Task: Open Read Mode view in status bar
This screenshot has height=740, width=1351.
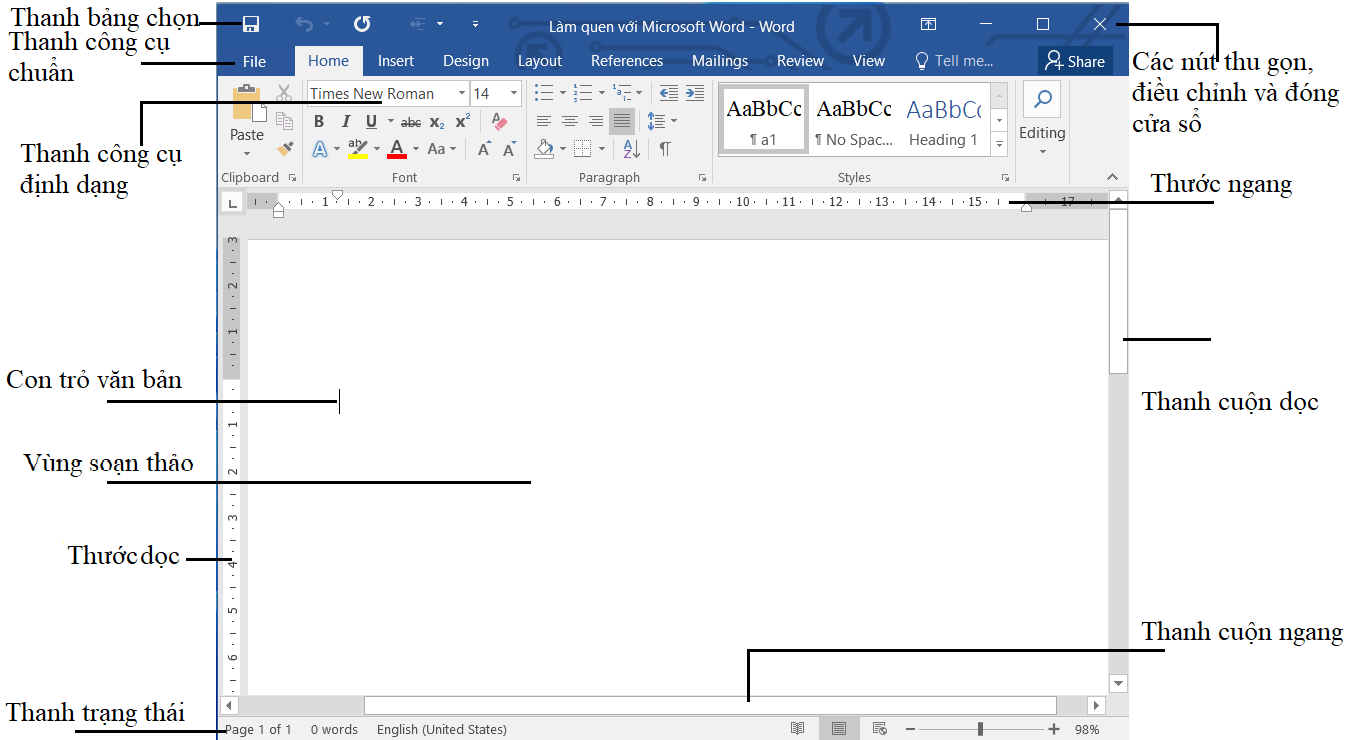Action: (797, 729)
